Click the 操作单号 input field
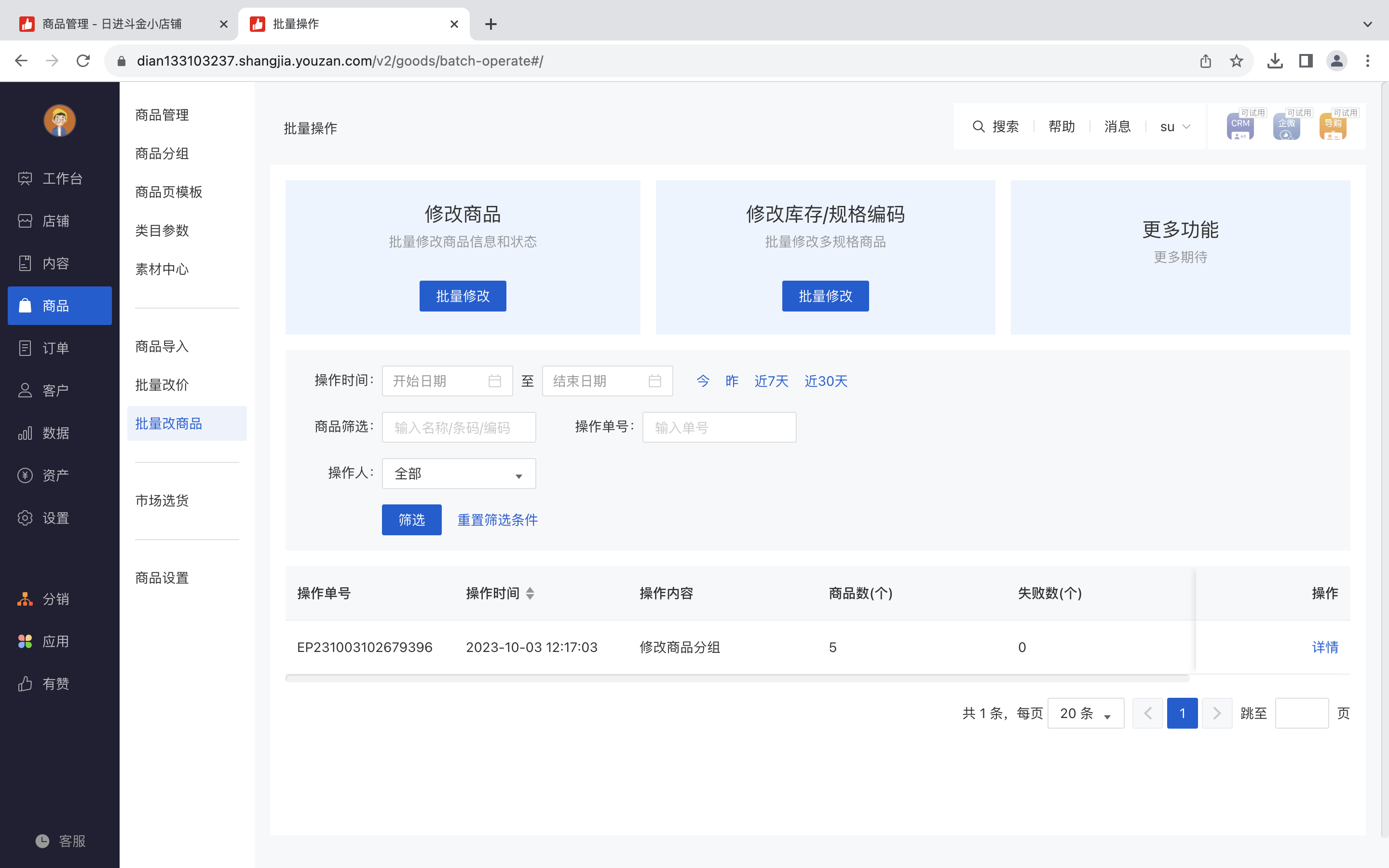Viewport: 1389px width, 868px height. click(719, 427)
